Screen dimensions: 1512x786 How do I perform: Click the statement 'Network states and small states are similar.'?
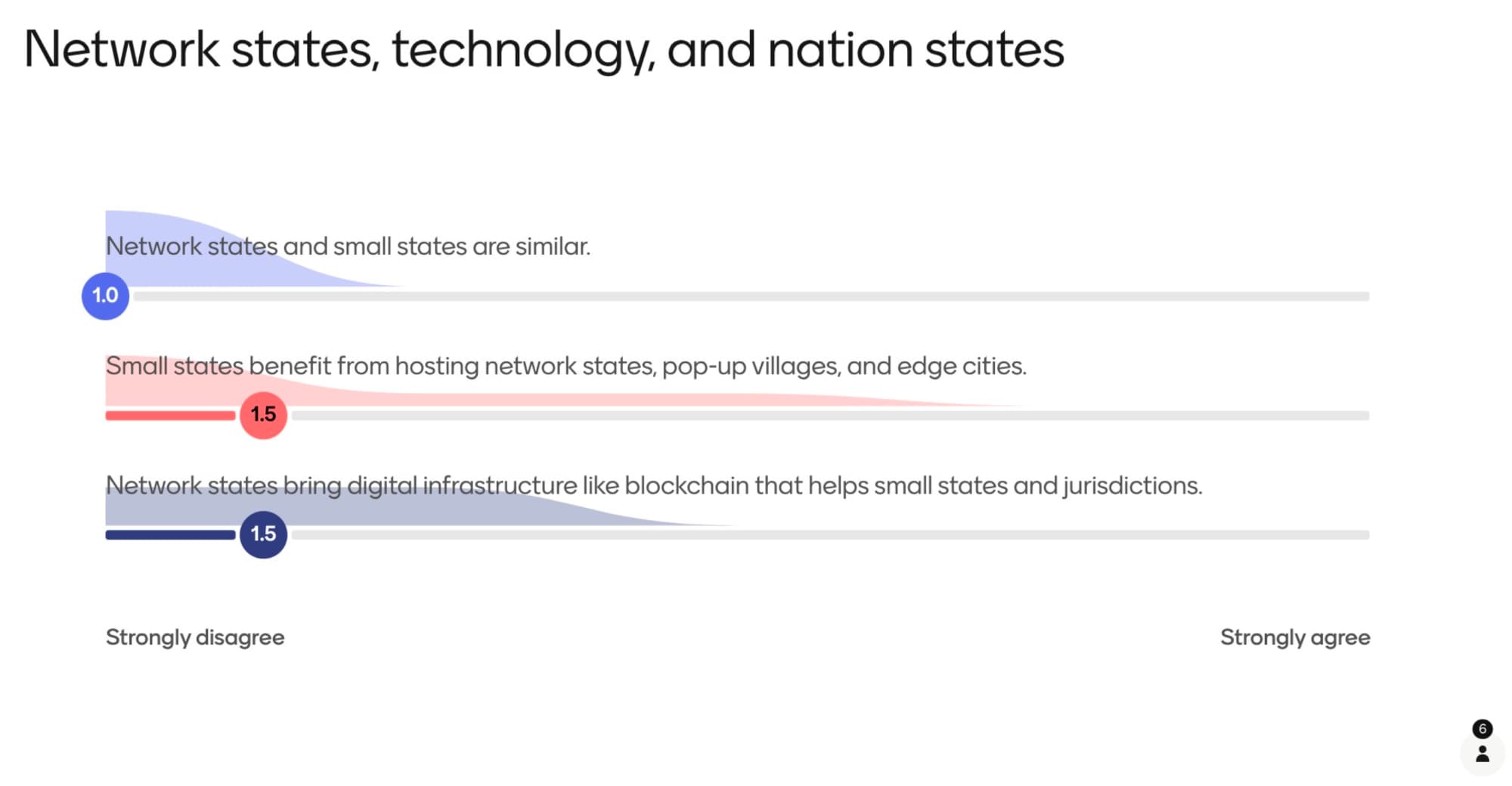coord(348,246)
